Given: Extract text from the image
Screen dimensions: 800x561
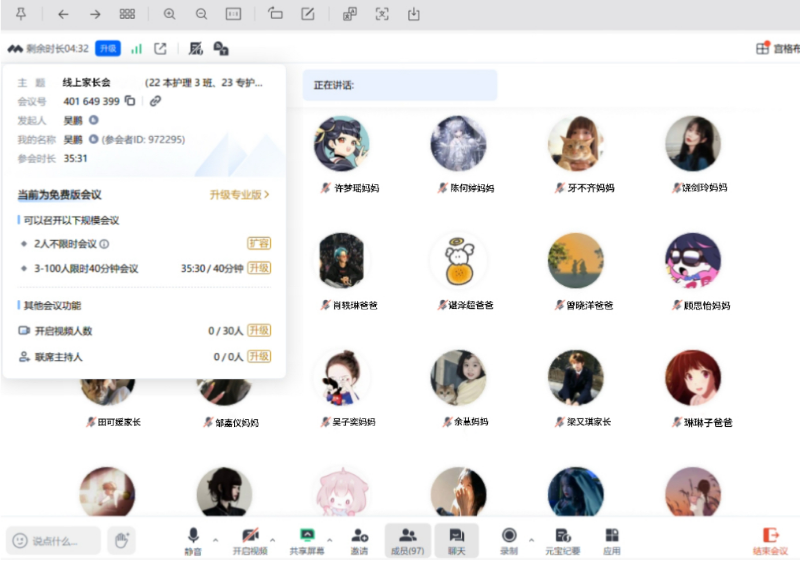Looking at the screenshot, I should tap(382, 14).
